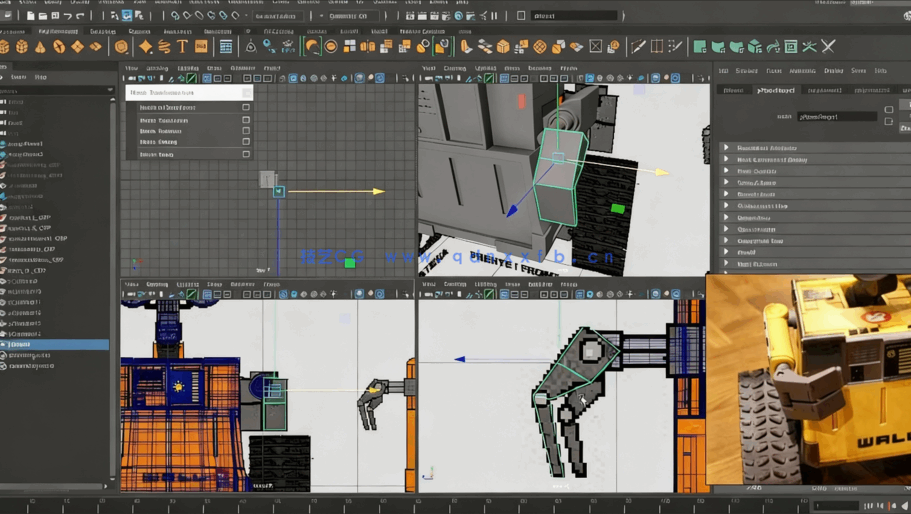Enable the last checkbox in the floating options panel
This screenshot has height=514, width=911.
pyautogui.click(x=246, y=154)
